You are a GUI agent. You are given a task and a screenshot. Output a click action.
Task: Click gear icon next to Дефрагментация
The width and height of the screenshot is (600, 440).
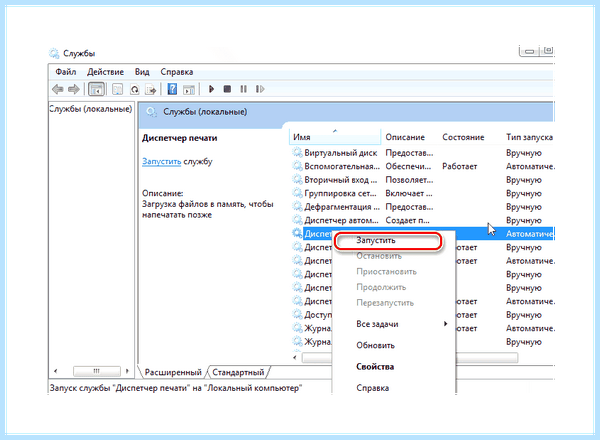tap(297, 206)
